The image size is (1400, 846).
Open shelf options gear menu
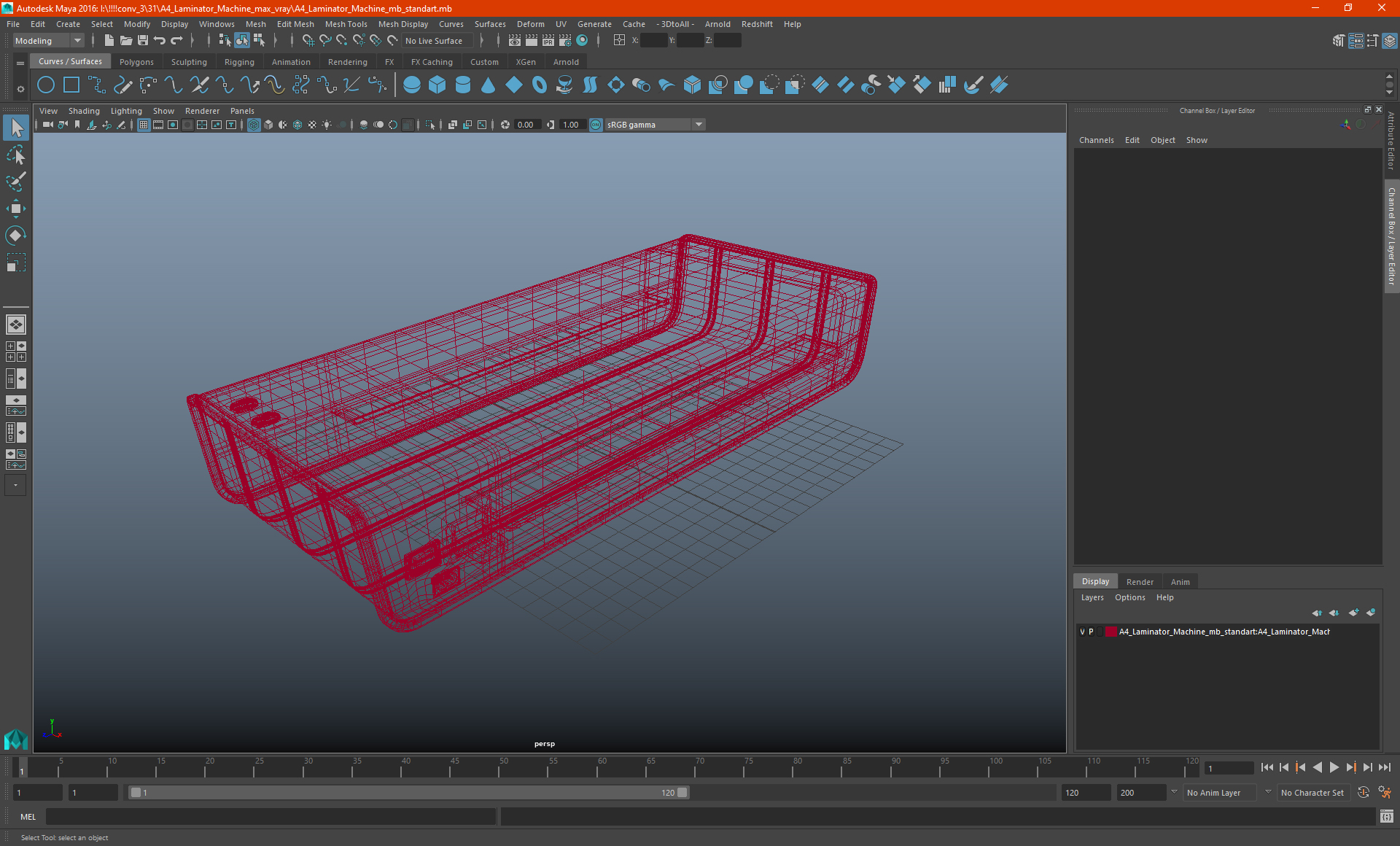click(x=20, y=89)
